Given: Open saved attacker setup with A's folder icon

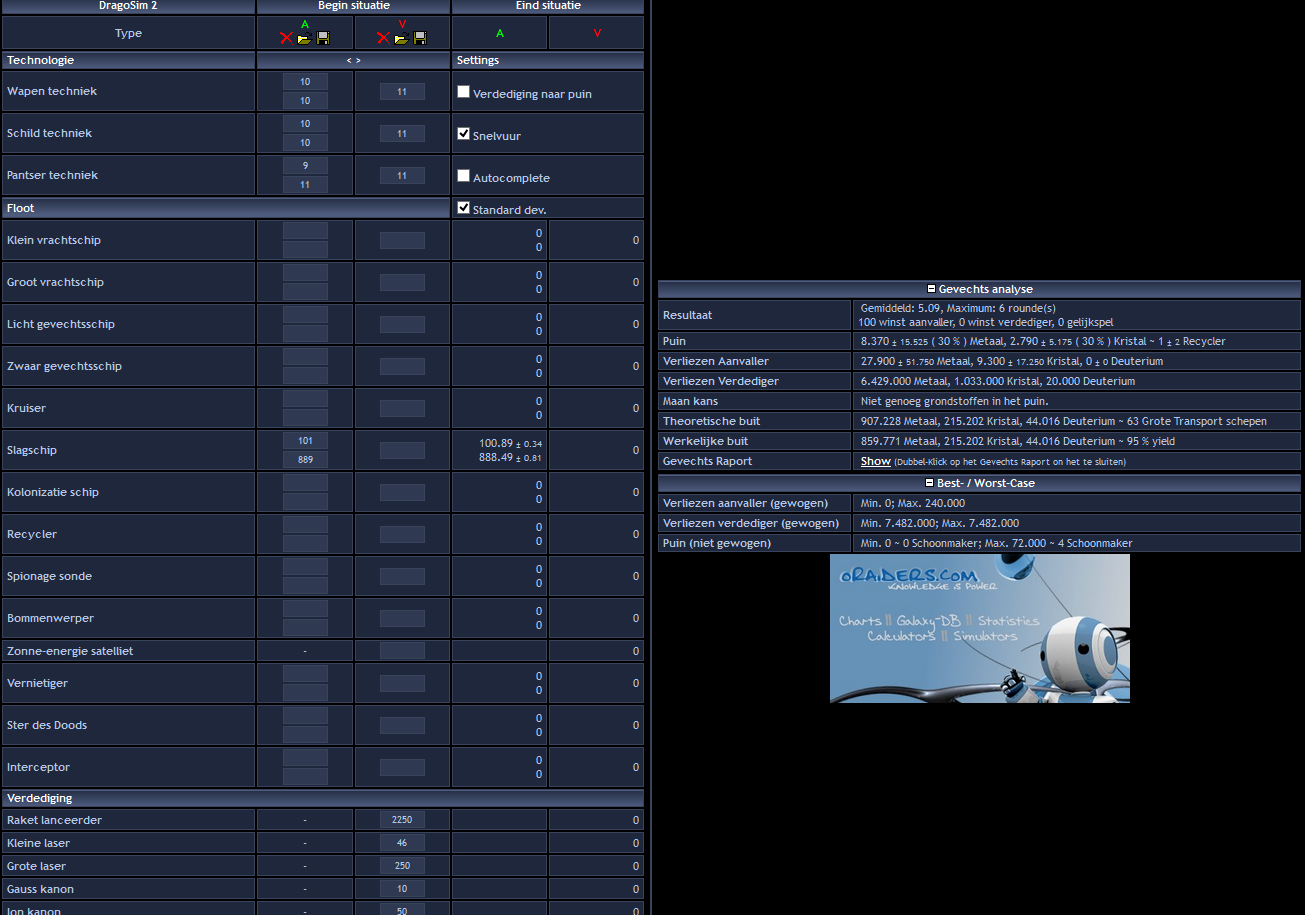Looking at the screenshot, I should (303, 39).
